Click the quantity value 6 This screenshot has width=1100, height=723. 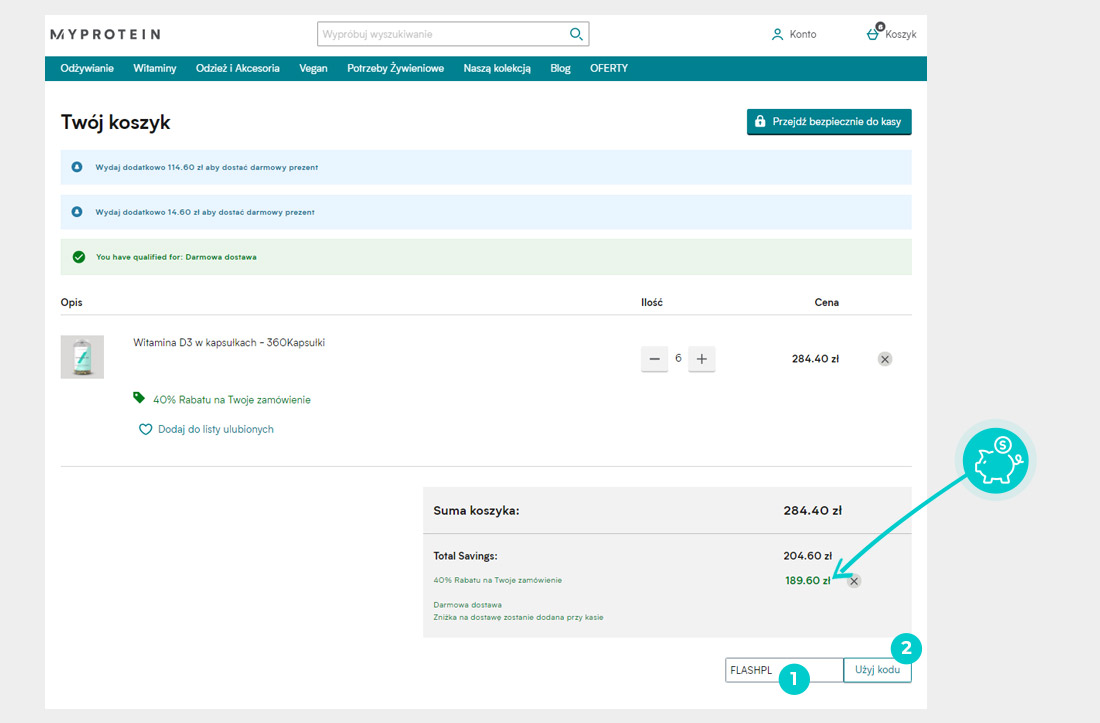678,358
